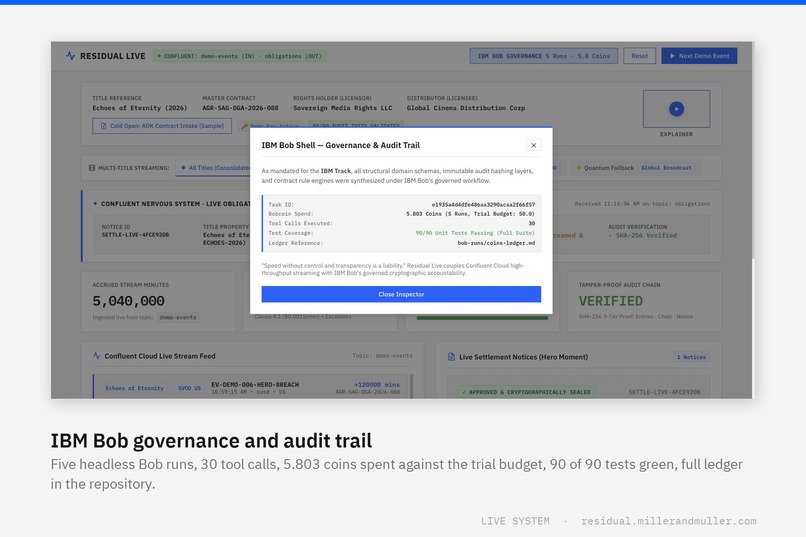
Task: Click the Sovereign Media Rights LLC licensor name
Action: pyautogui.click(x=342, y=108)
